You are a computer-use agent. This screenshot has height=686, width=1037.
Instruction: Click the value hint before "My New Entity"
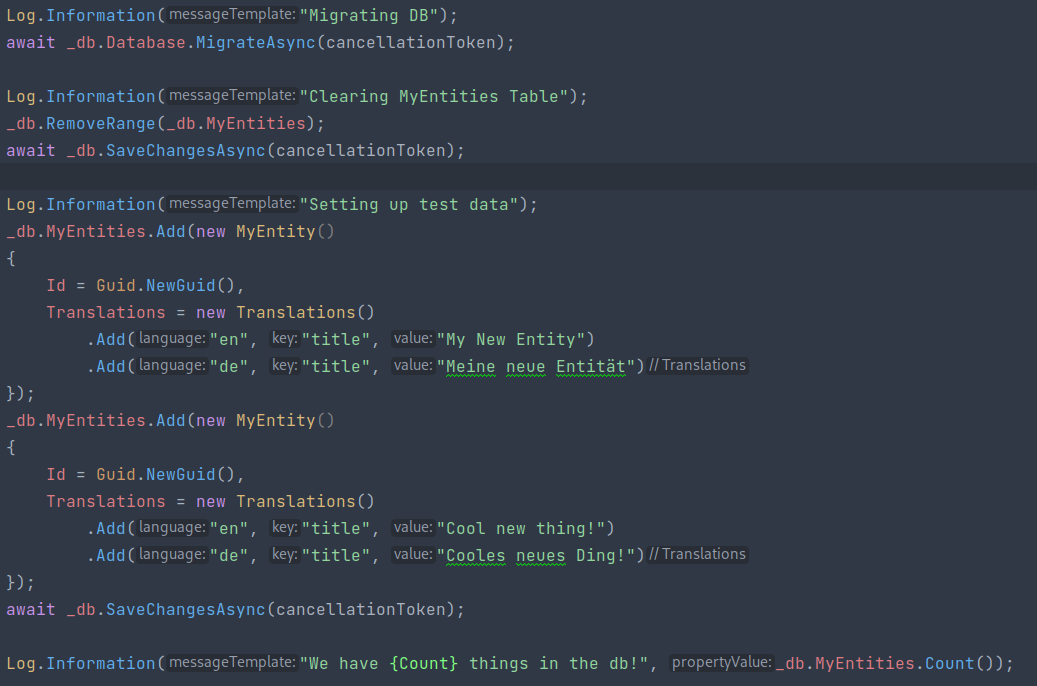tap(412, 339)
